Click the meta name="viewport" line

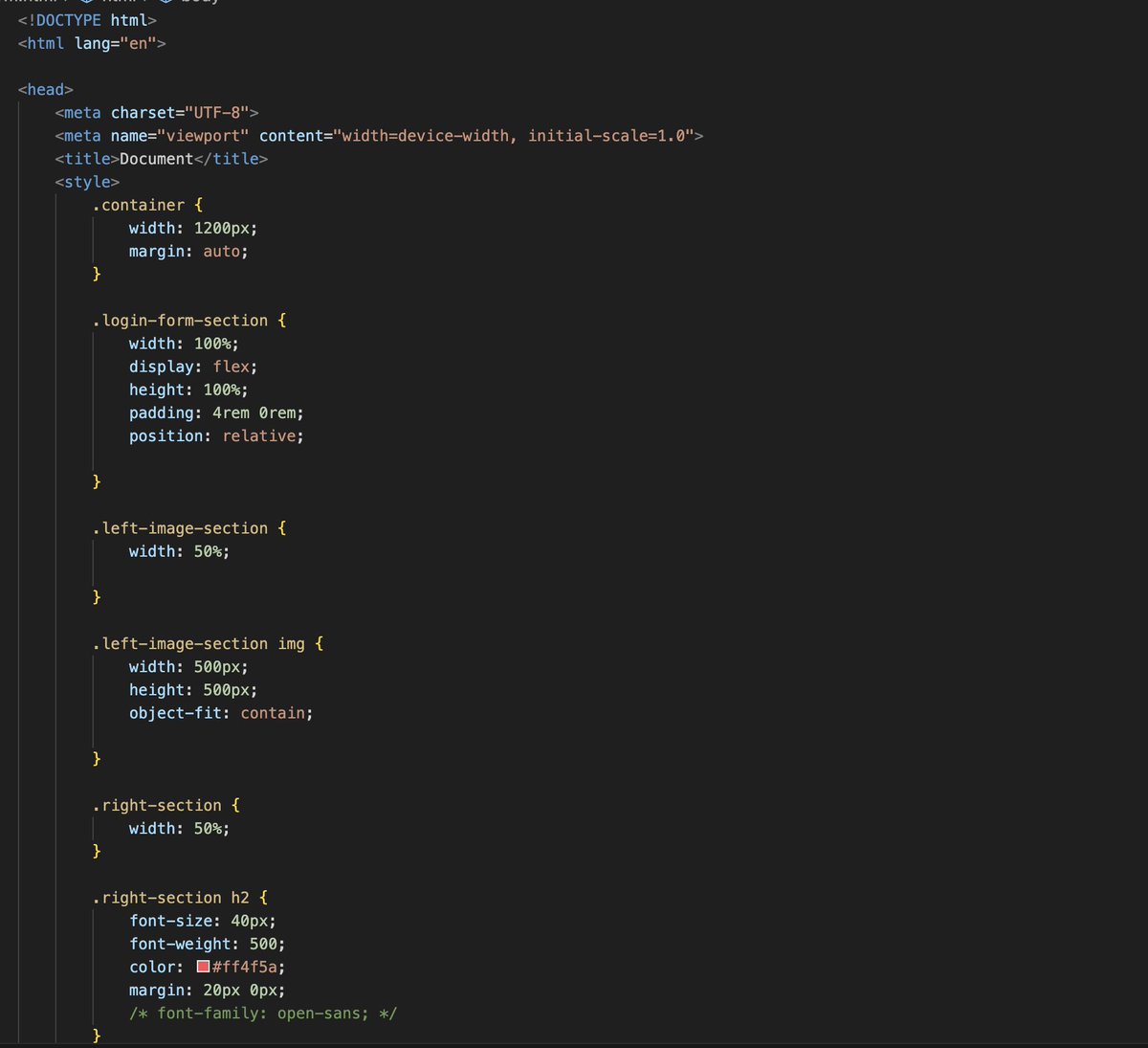(x=379, y=135)
